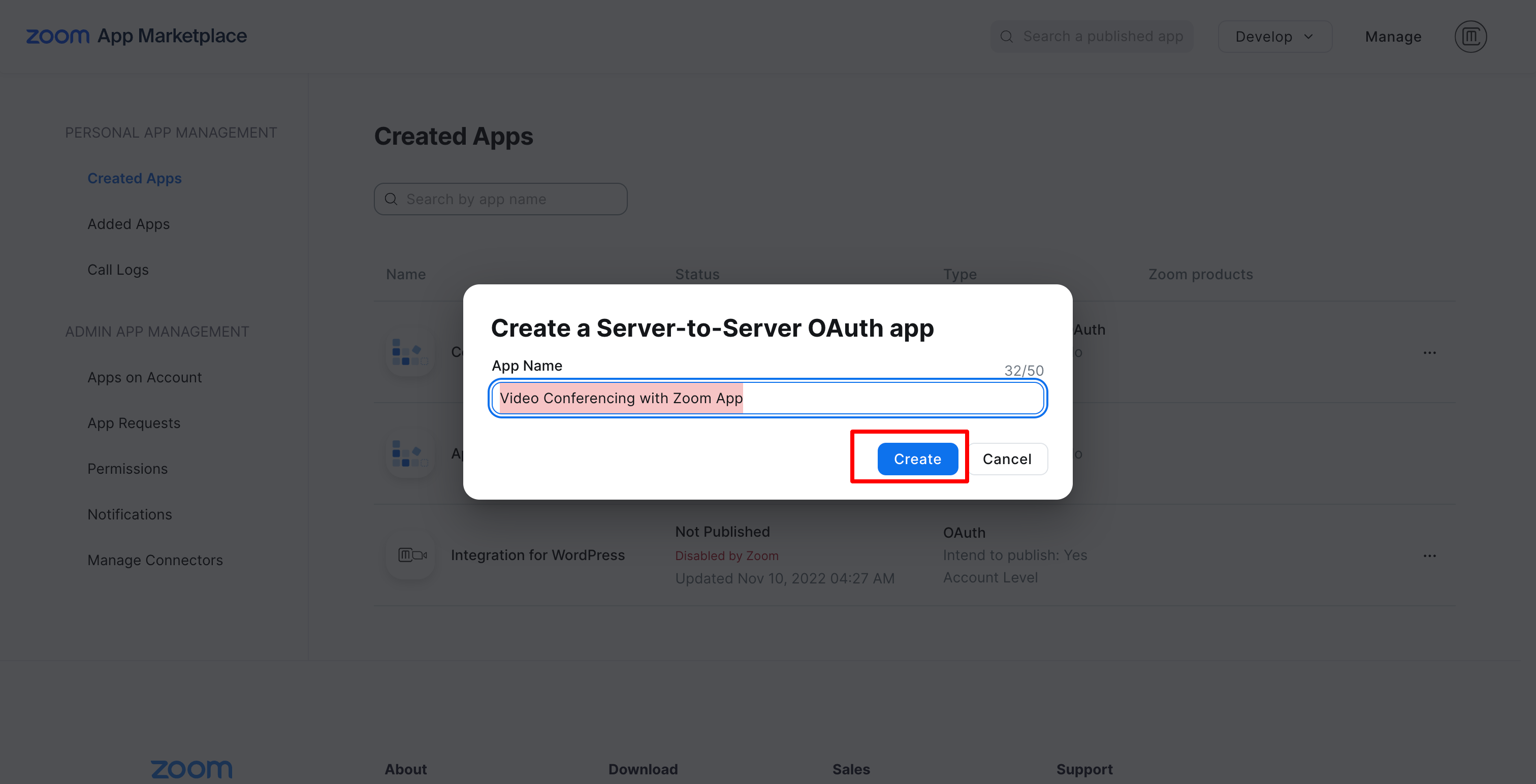1536x784 pixels.
Task: Click the Zoom App Marketplace logo
Action: click(136, 37)
